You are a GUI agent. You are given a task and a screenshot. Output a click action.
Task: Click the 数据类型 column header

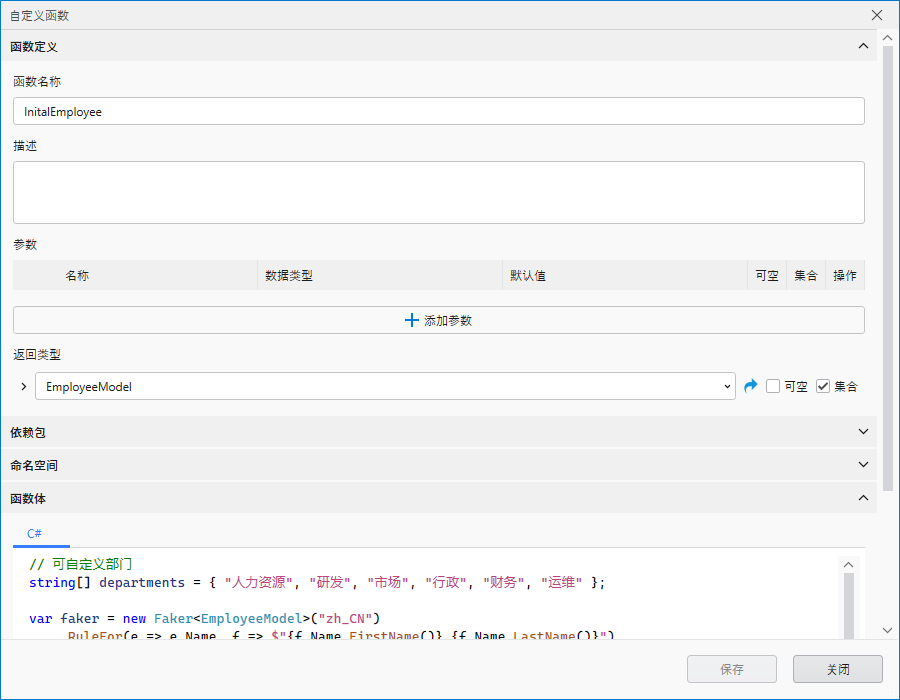(380, 275)
